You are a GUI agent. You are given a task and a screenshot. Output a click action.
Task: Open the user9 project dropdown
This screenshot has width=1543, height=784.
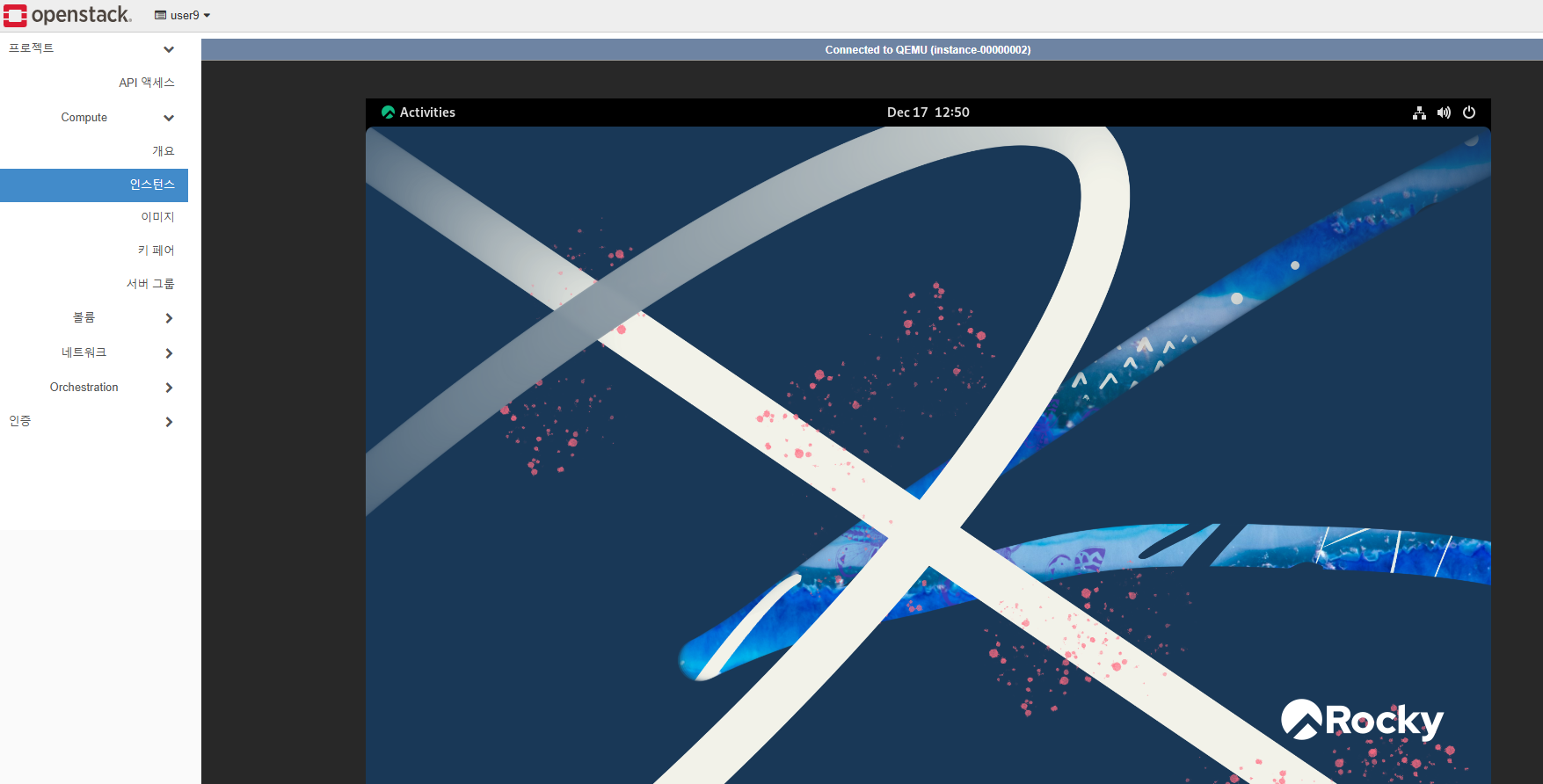(183, 15)
